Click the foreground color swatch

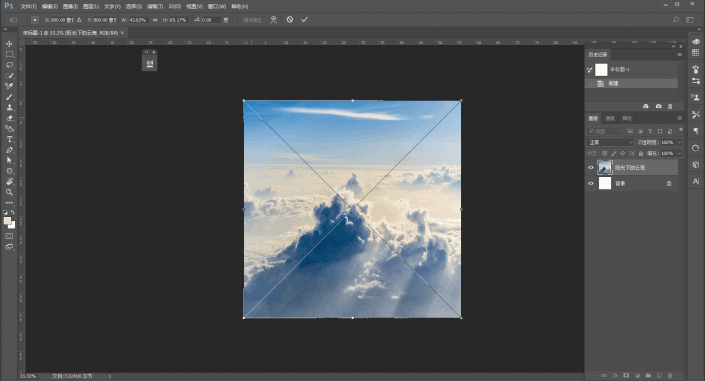coord(7,220)
